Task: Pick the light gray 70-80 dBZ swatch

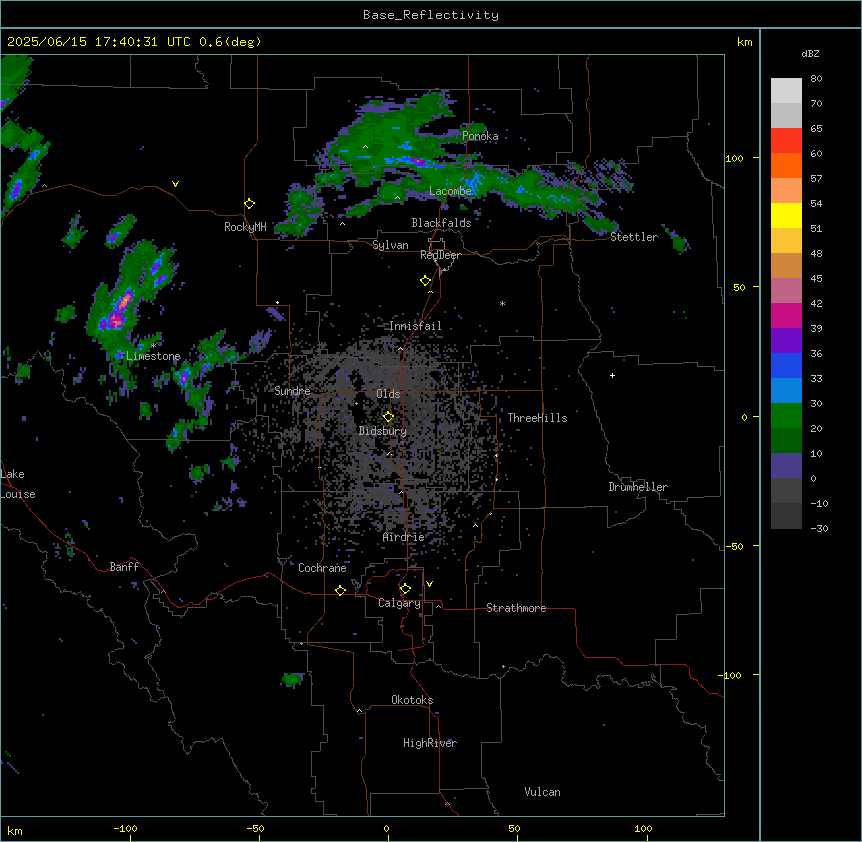Action: click(x=786, y=91)
